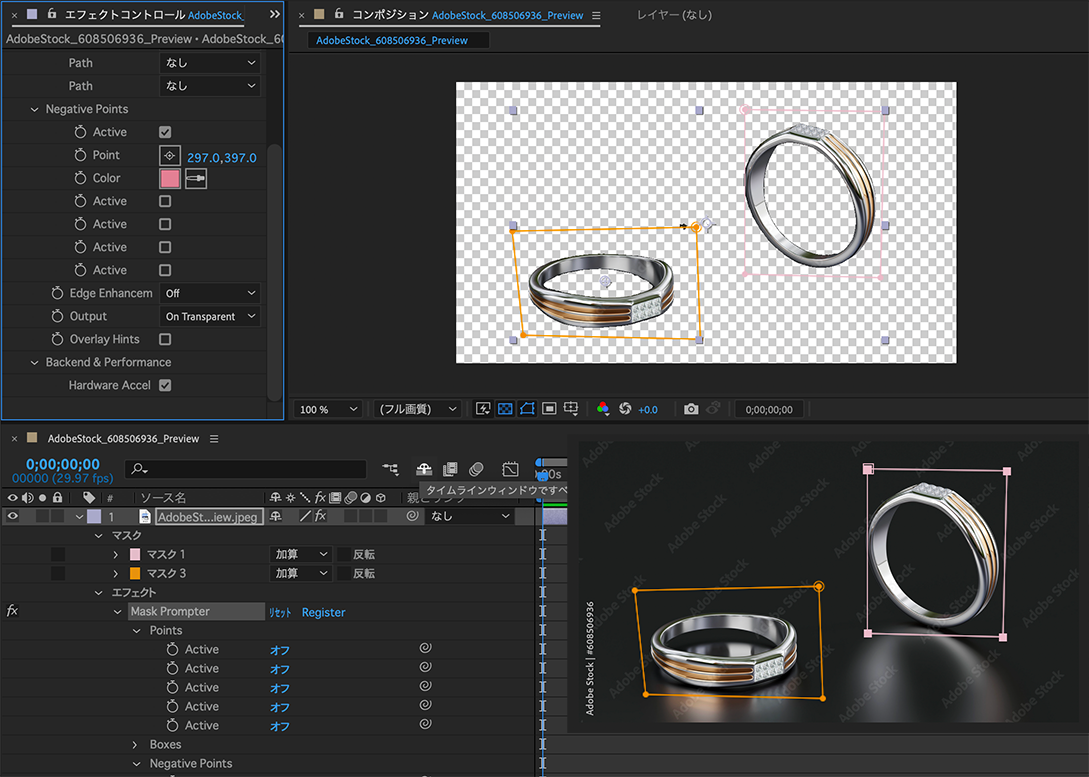Viewport: 1089px width, 777px height.
Task: Open the zoom level dropdown showing 100%
Action: (327, 408)
